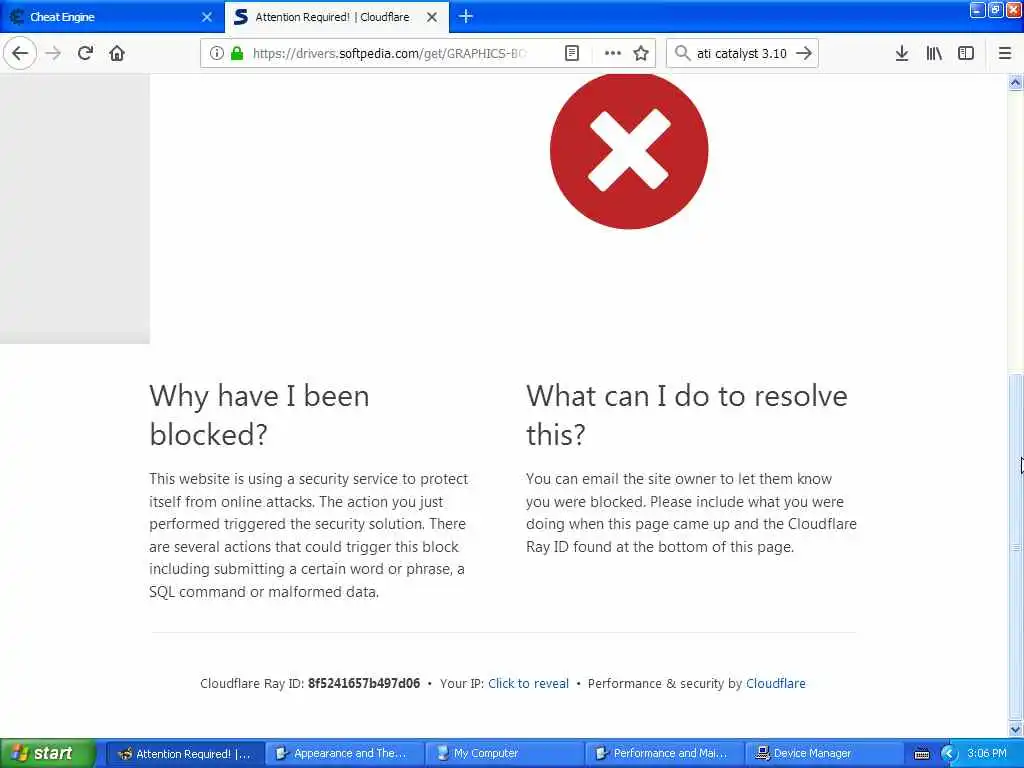Click the vertical scrollbar thumb
The height and width of the screenshot is (768, 1024).
(1016, 545)
